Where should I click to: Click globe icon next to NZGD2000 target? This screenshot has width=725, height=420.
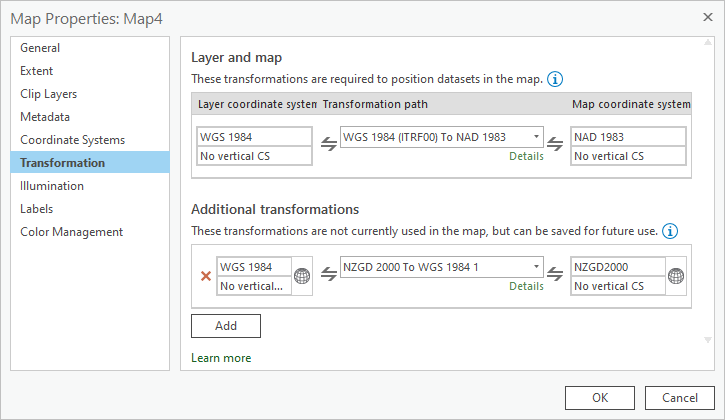[676, 276]
